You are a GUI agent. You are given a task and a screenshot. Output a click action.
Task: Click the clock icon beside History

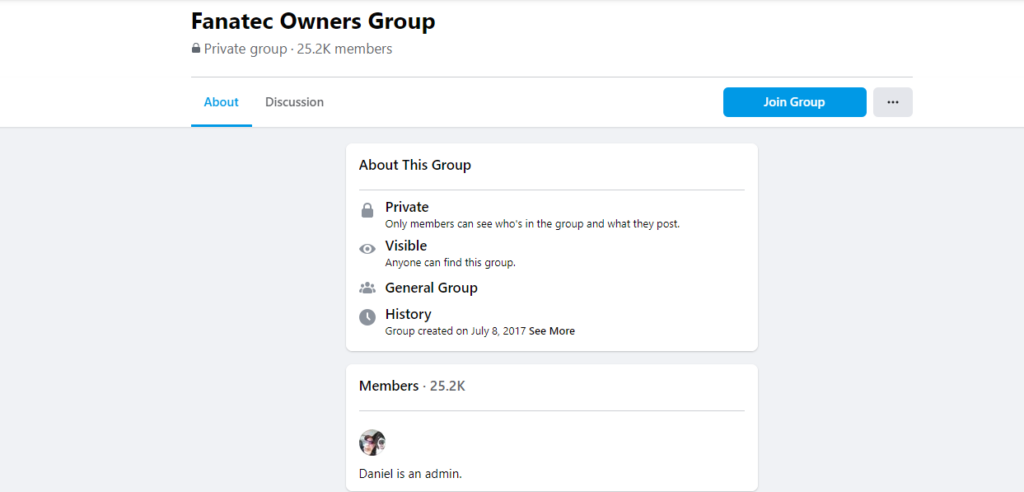click(367, 317)
